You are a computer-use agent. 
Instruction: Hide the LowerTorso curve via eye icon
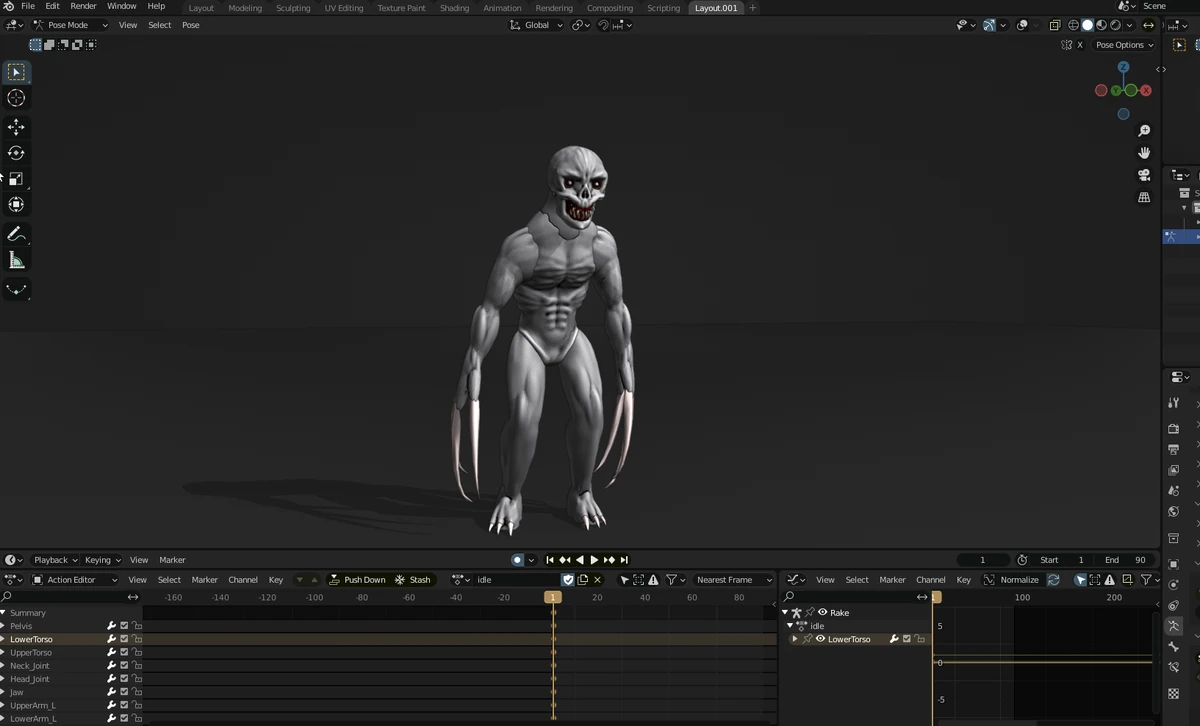(820, 639)
